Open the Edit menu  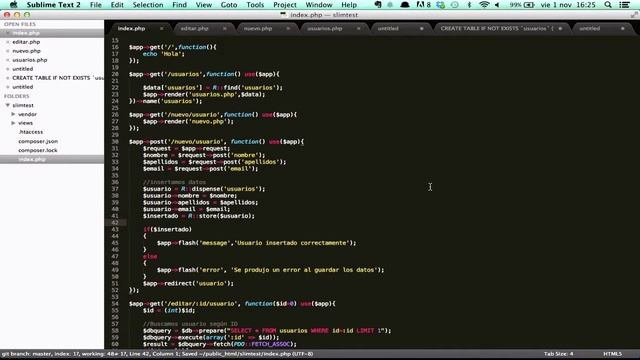[x=117, y=5]
